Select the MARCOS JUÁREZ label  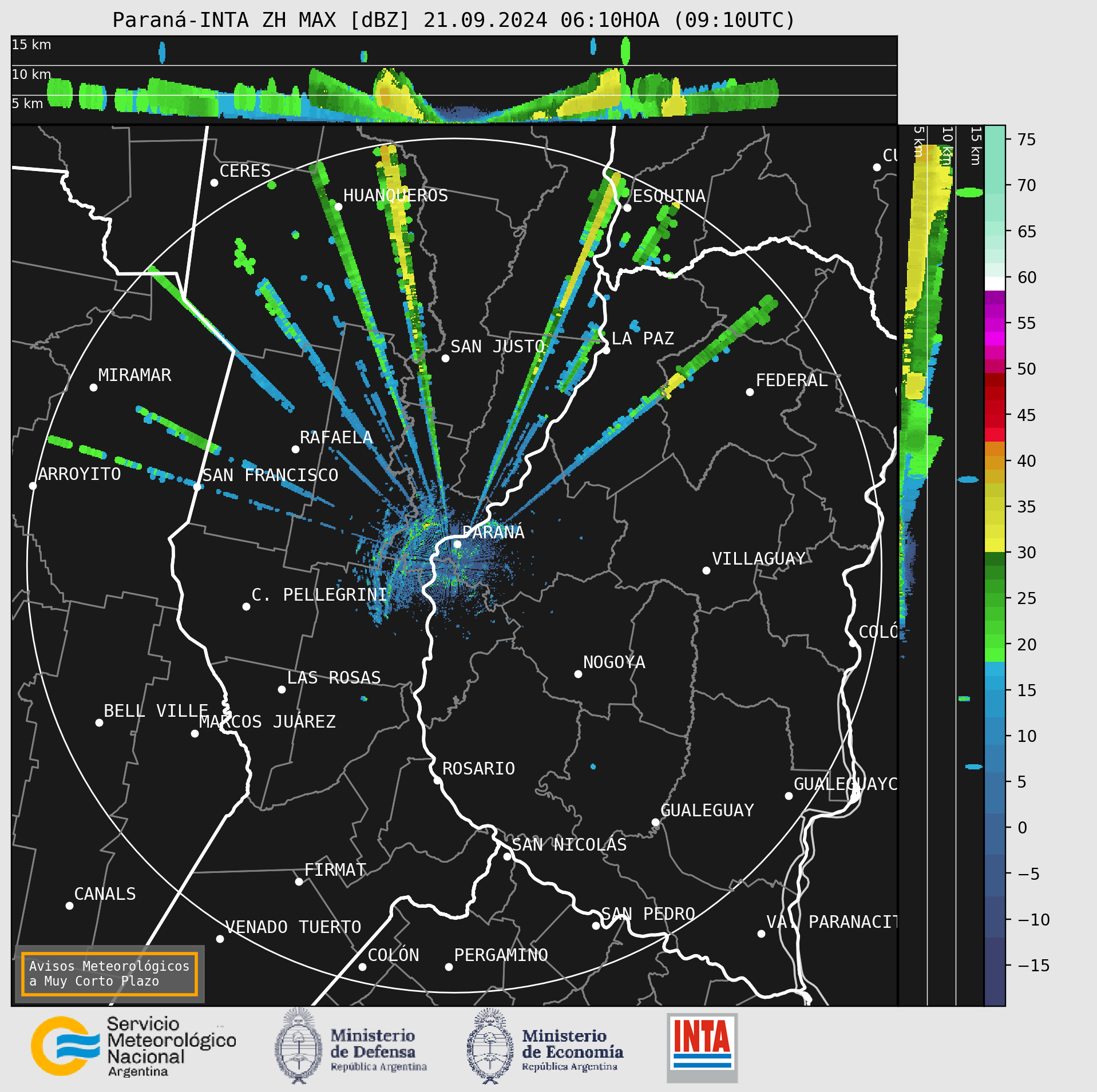click(267, 722)
